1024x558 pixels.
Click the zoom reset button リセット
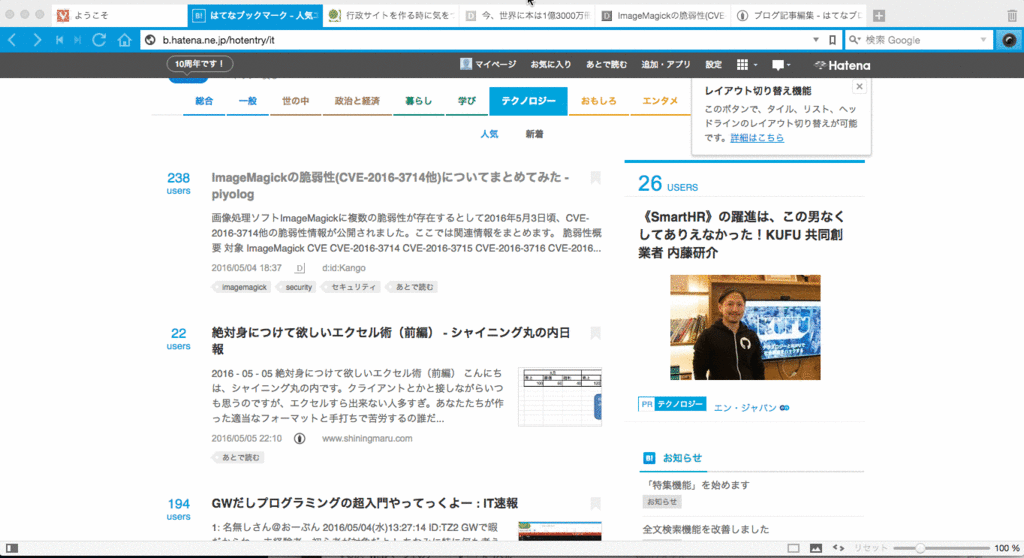(x=871, y=548)
